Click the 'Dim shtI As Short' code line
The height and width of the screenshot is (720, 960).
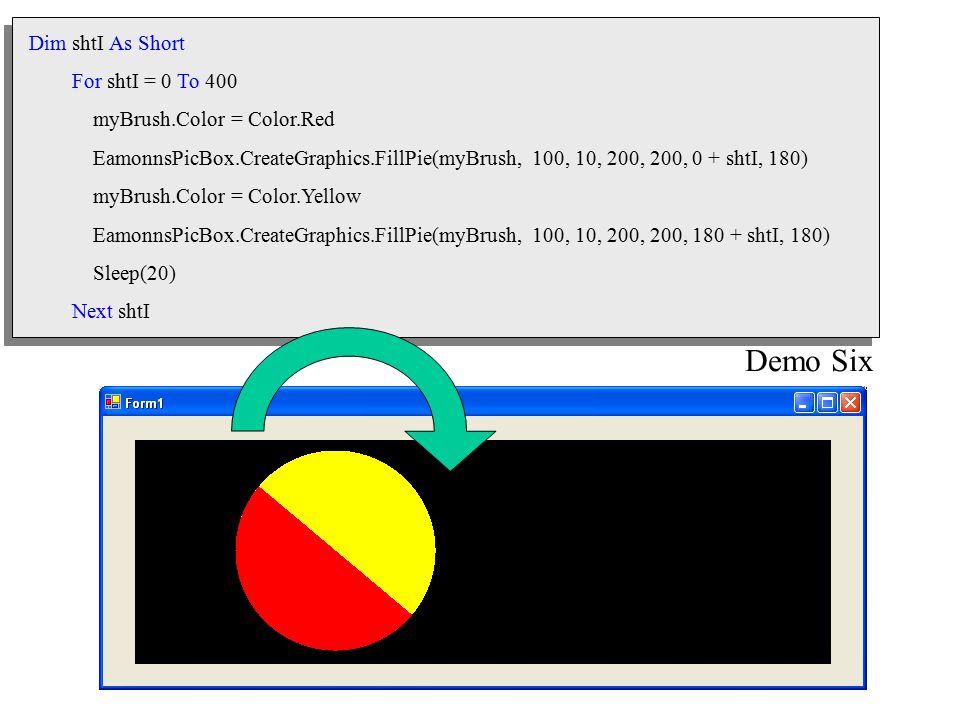point(107,43)
